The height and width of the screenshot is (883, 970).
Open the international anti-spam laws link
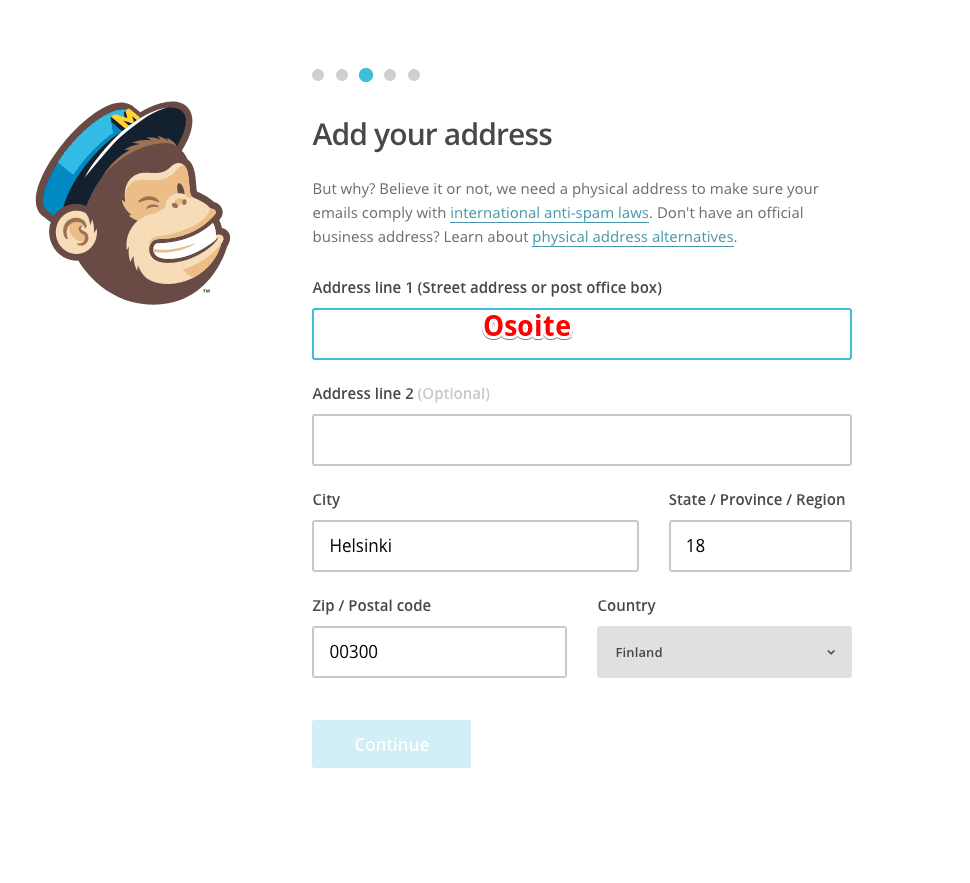[x=549, y=213]
